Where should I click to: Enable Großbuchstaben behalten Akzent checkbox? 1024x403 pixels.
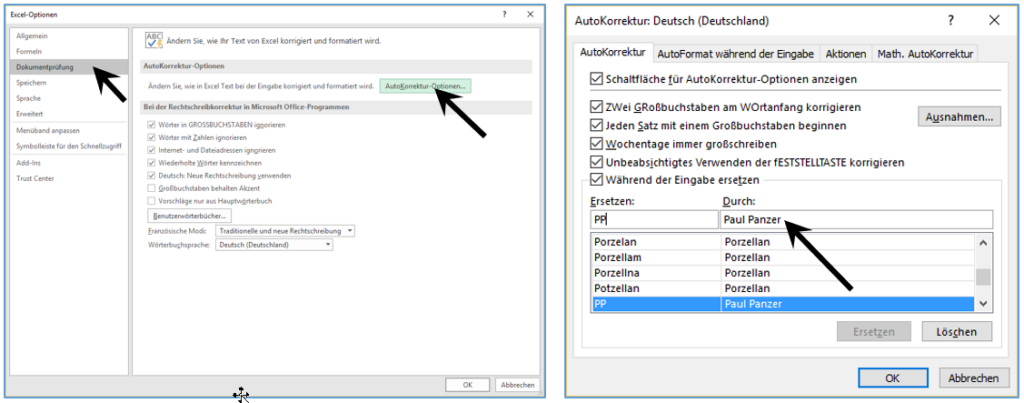152,188
